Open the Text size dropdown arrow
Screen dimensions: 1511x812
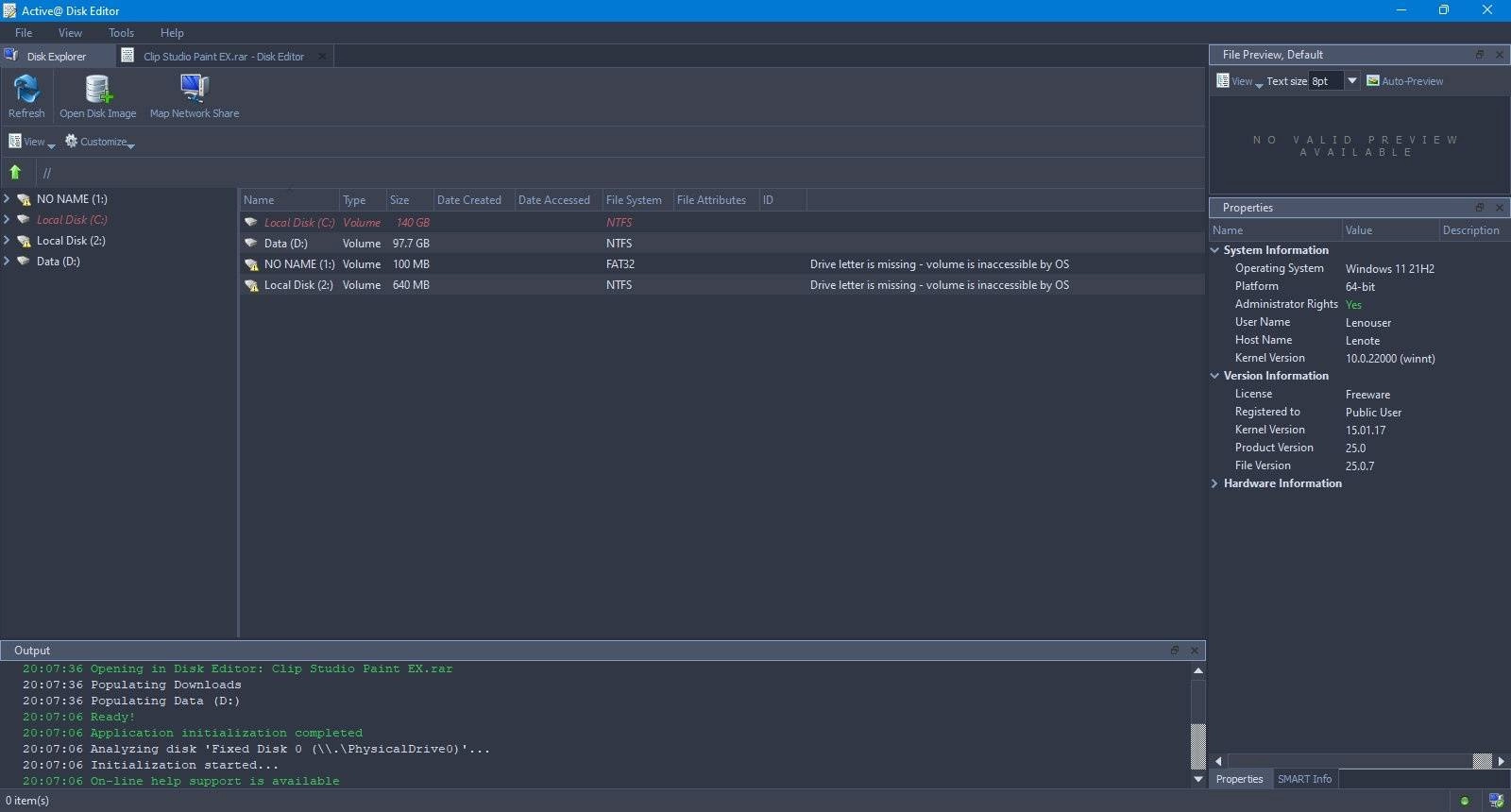click(x=1351, y=81)
